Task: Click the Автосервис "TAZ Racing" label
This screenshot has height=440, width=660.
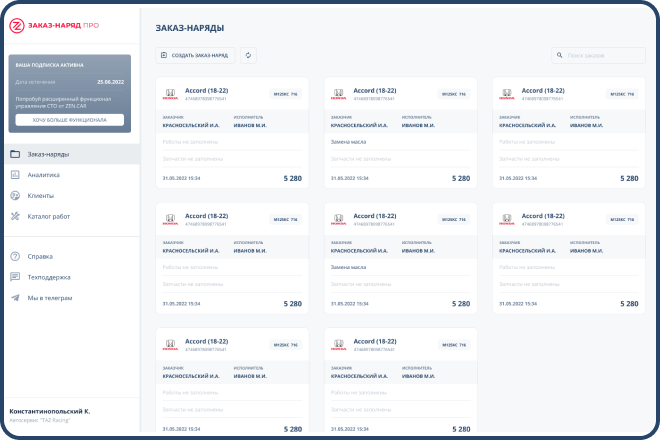Action: [40, 420]
